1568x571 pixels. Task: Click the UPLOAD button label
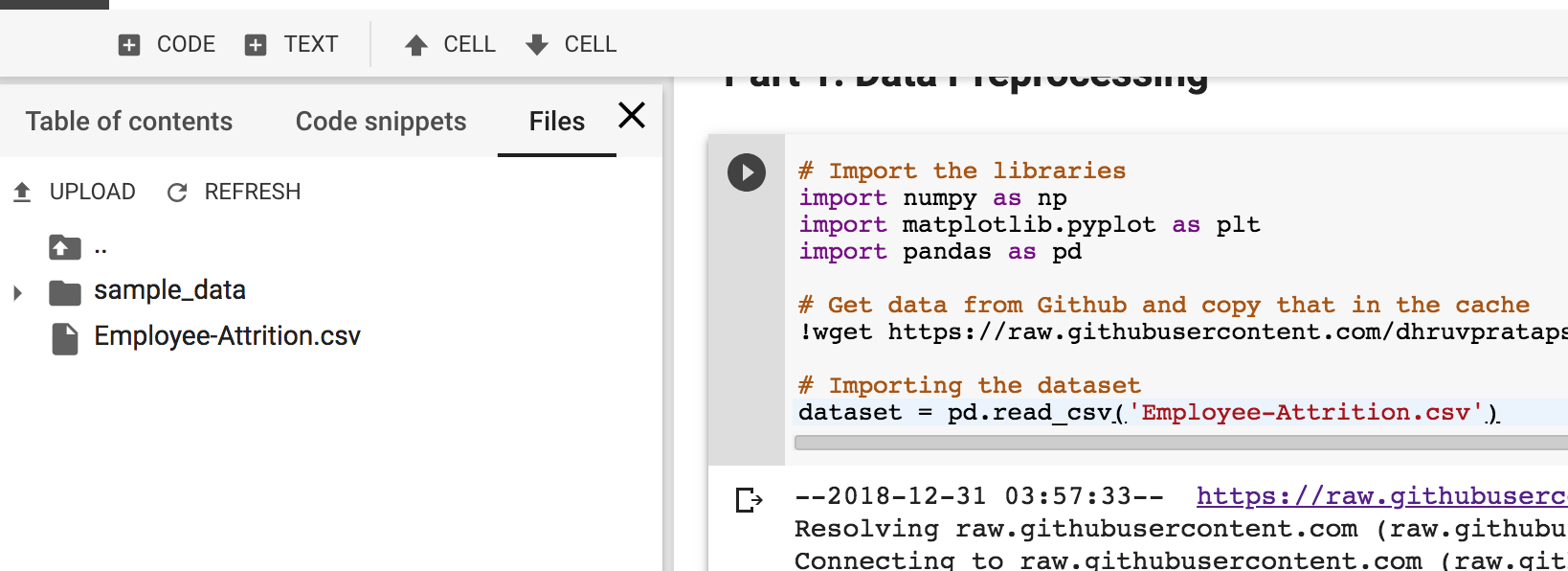[x=93, y=192]
